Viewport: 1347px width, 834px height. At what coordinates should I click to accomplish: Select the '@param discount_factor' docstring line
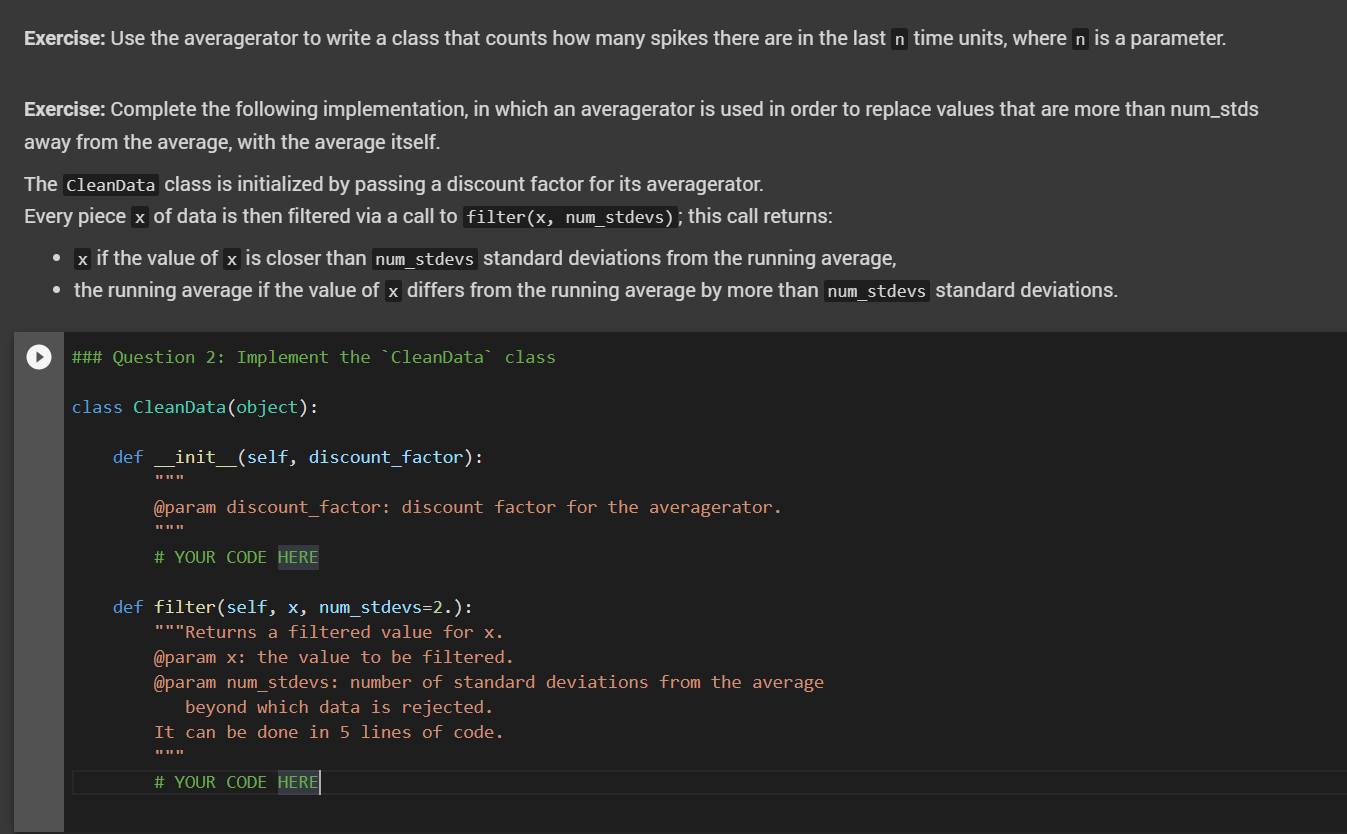coord(468,507)
